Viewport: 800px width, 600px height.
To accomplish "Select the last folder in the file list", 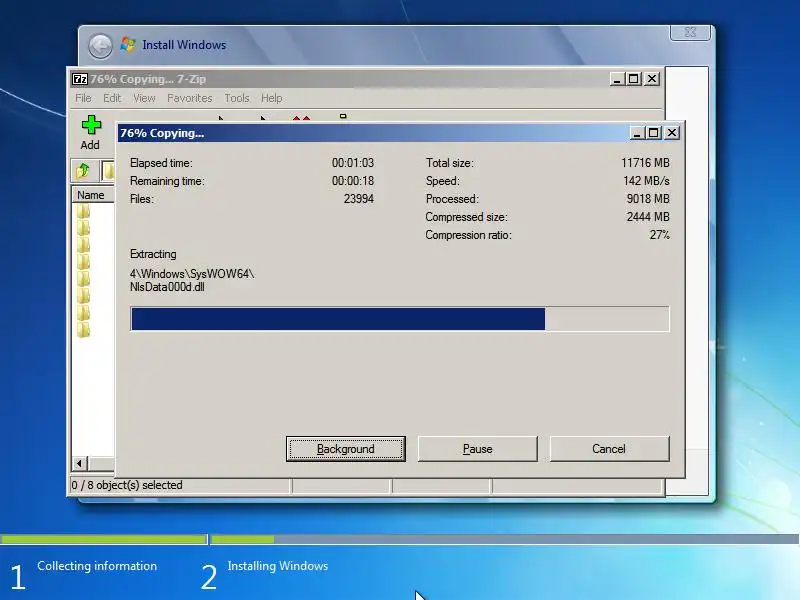I will [x=83, y=330].
